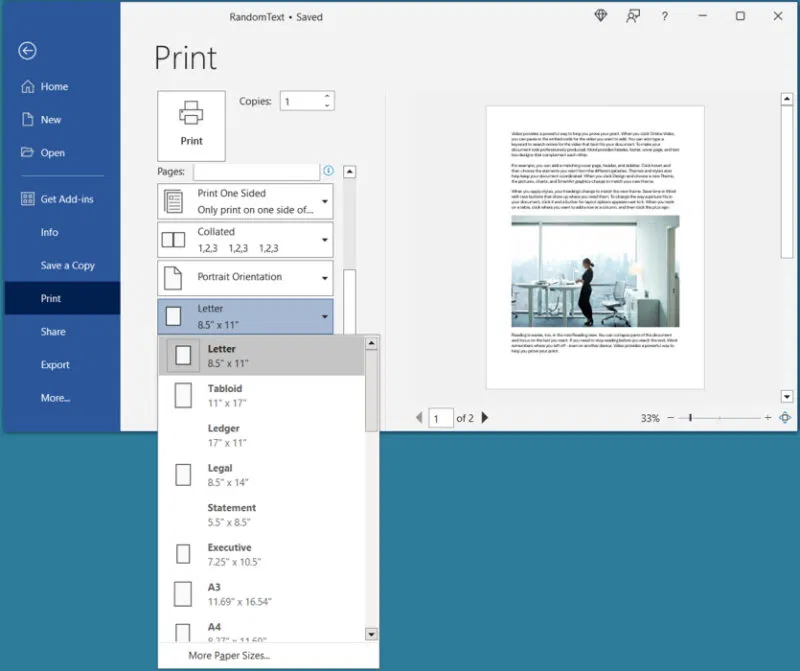Screen dimensions: 800x671
Task: Click the gem icon in the title bar
Action: tap(601, 16)
